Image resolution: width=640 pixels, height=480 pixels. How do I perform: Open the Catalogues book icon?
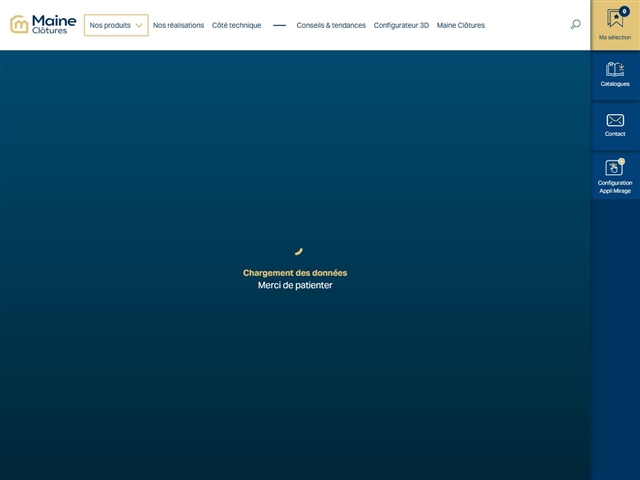[615, 69]
